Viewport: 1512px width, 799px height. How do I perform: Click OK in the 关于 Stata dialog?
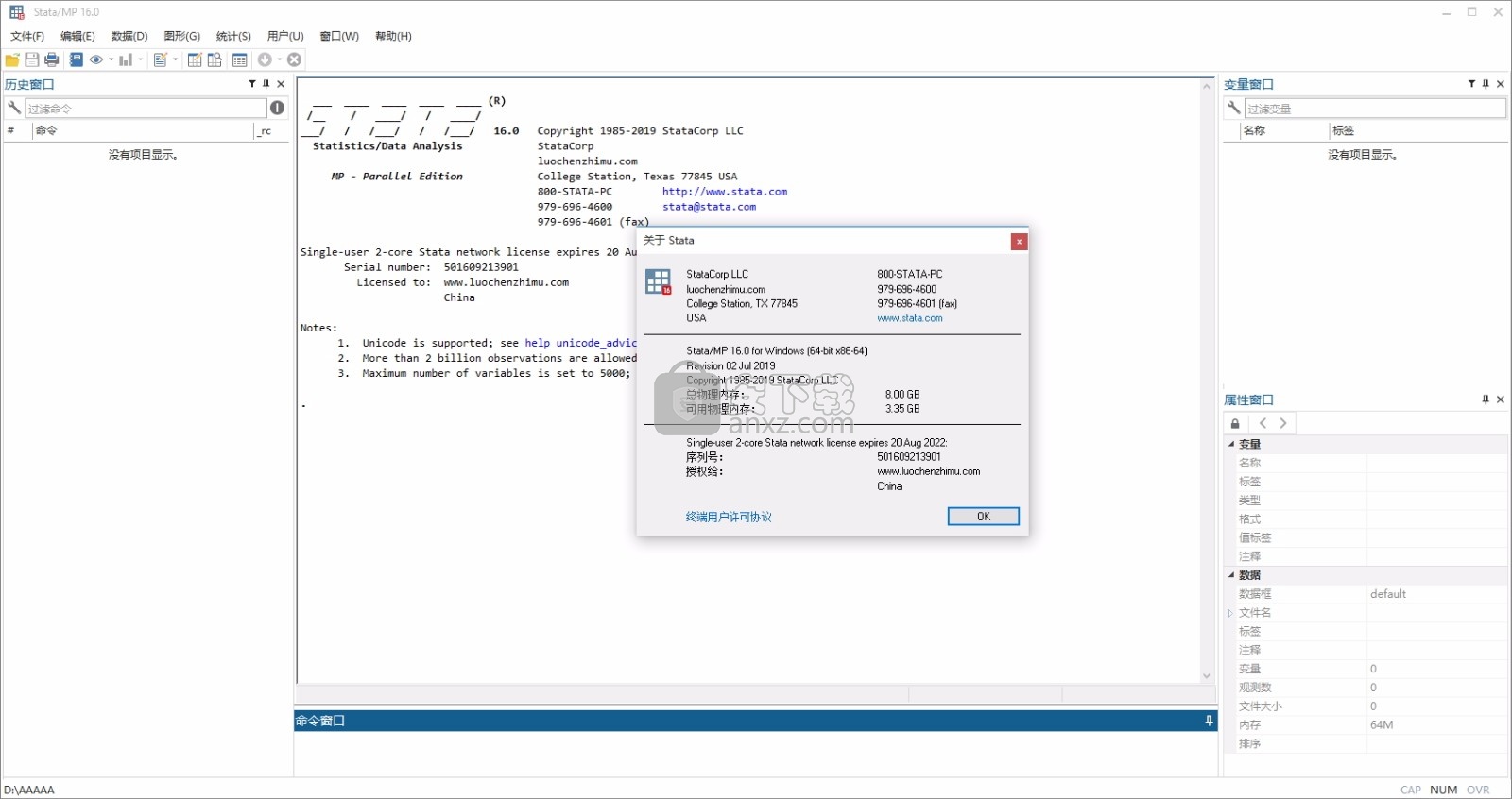pyautogui.click(x=984, y=517)
